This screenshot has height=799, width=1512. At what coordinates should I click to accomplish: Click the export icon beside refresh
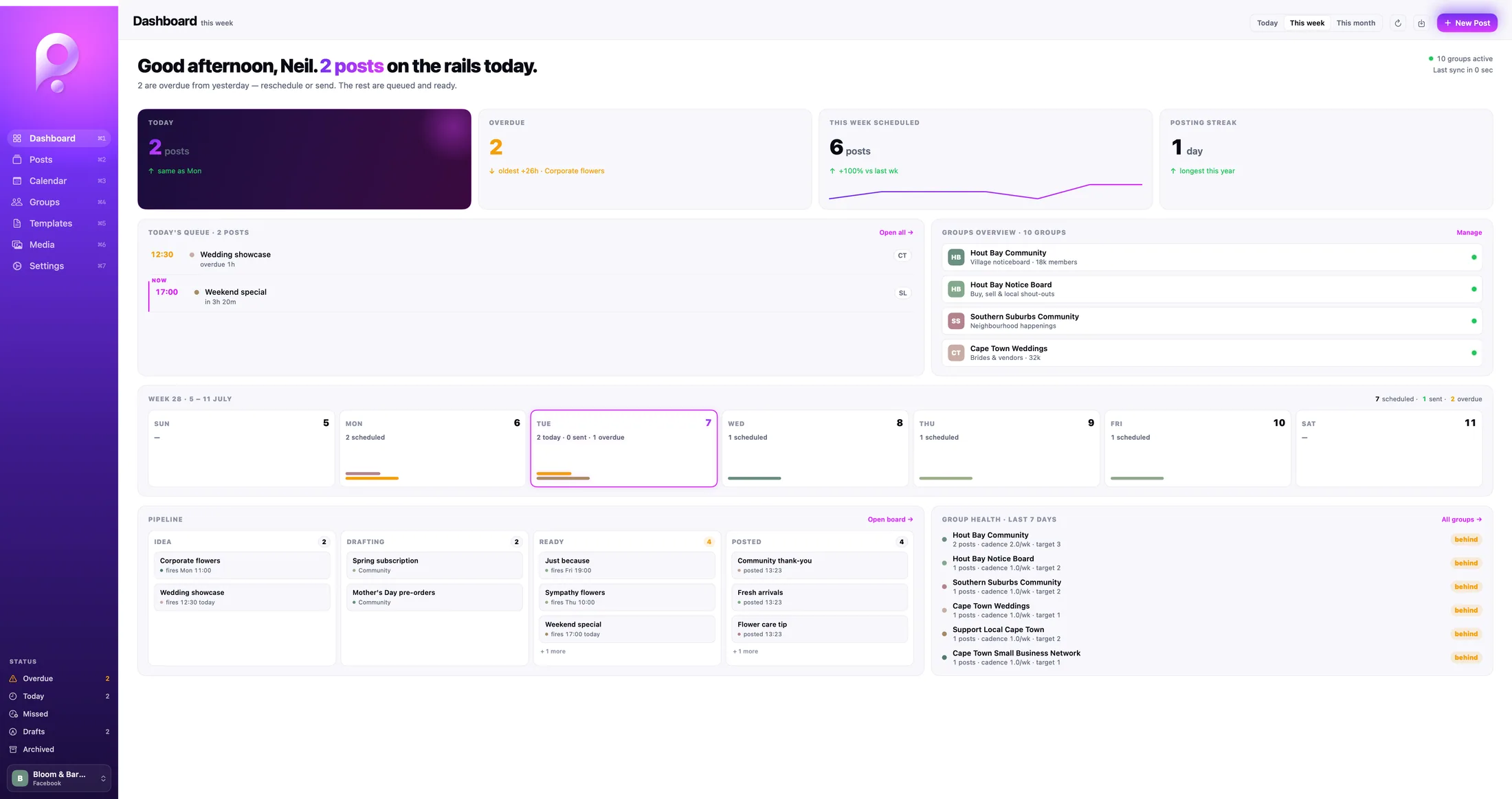[1421, 23]
